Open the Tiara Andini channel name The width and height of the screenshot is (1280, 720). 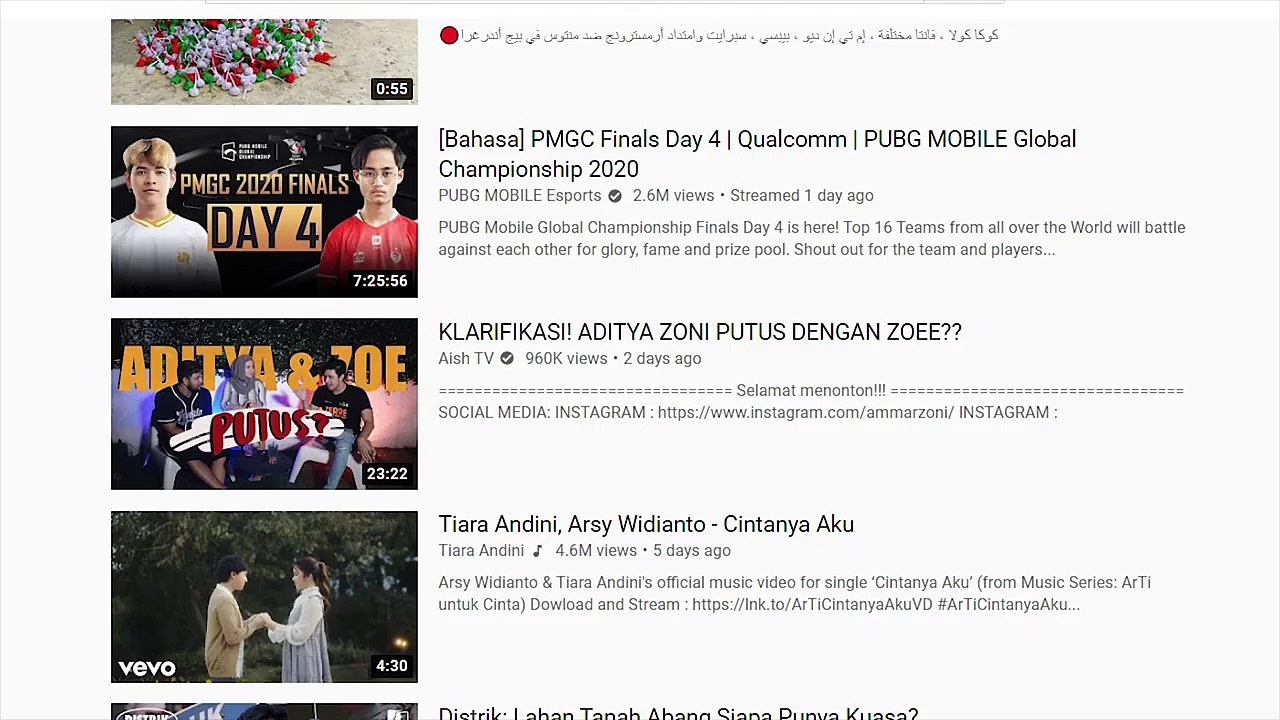[x=481, y=550]
